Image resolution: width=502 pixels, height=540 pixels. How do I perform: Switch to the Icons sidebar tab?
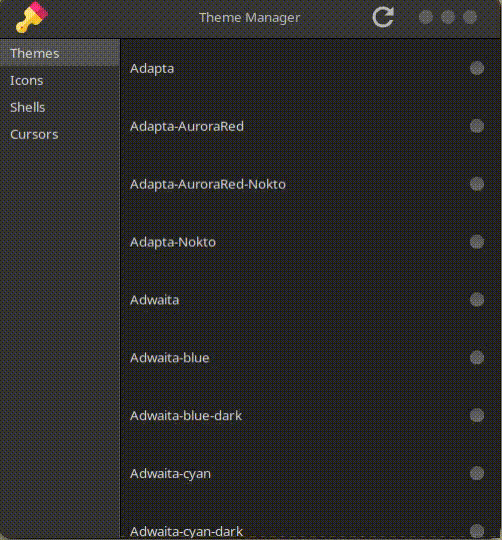point(60,80)
